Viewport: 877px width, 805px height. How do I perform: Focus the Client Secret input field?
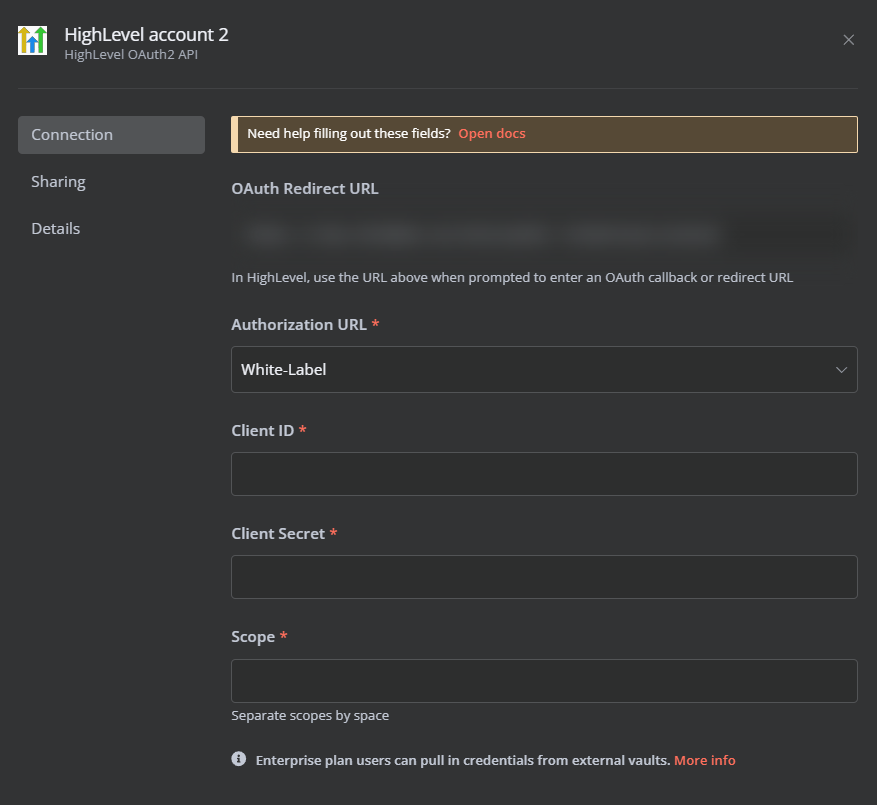click(544, 577)
